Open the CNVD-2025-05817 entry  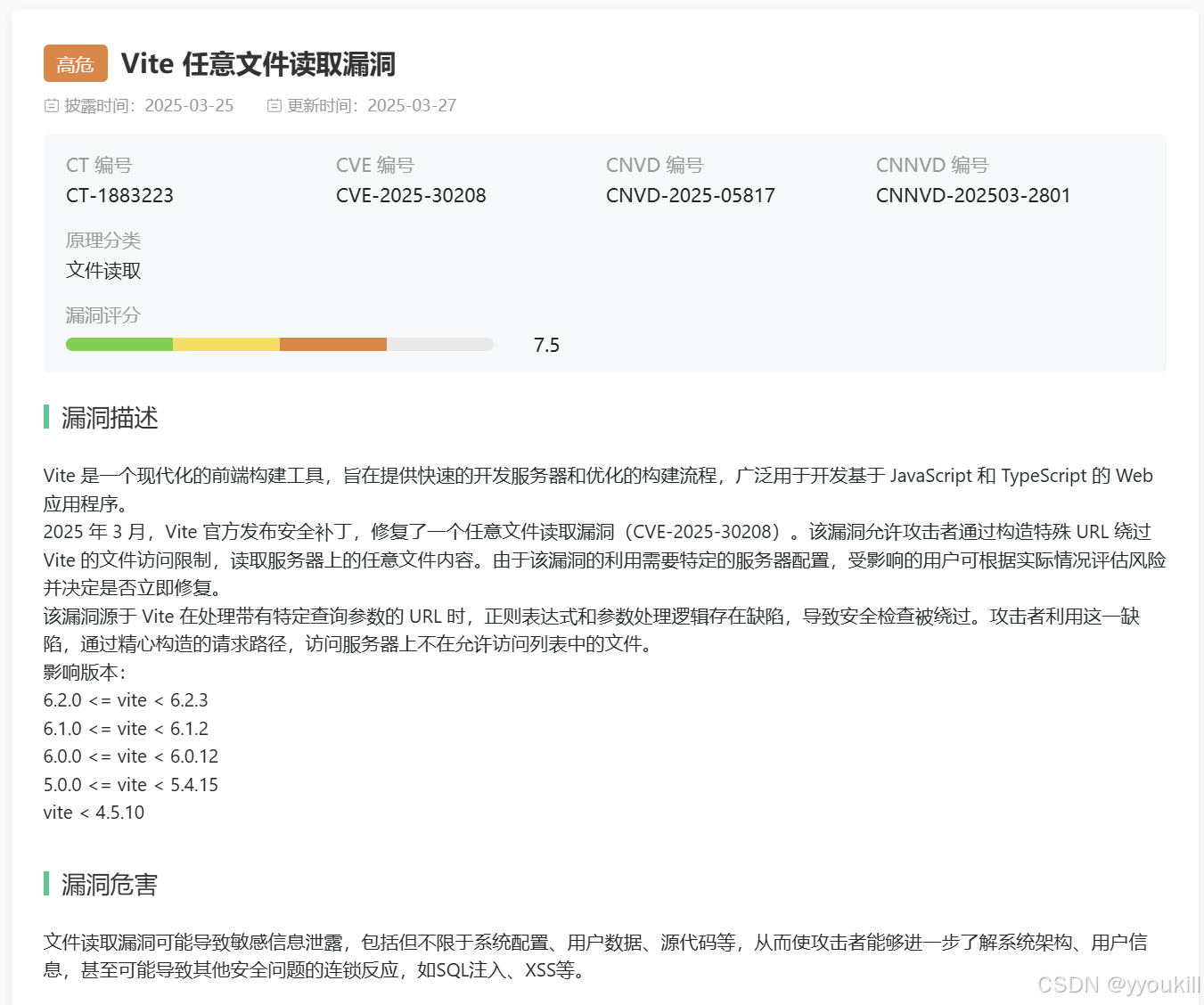(x=691, y=195)
